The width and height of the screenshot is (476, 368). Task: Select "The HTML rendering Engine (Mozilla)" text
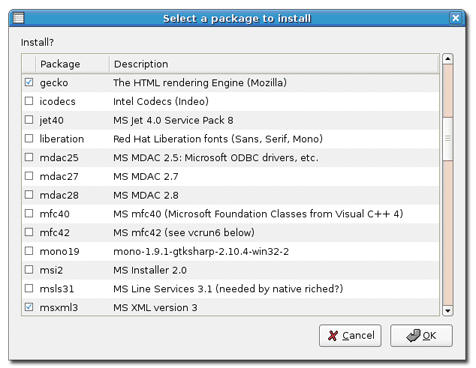click(x=200, y=83)
